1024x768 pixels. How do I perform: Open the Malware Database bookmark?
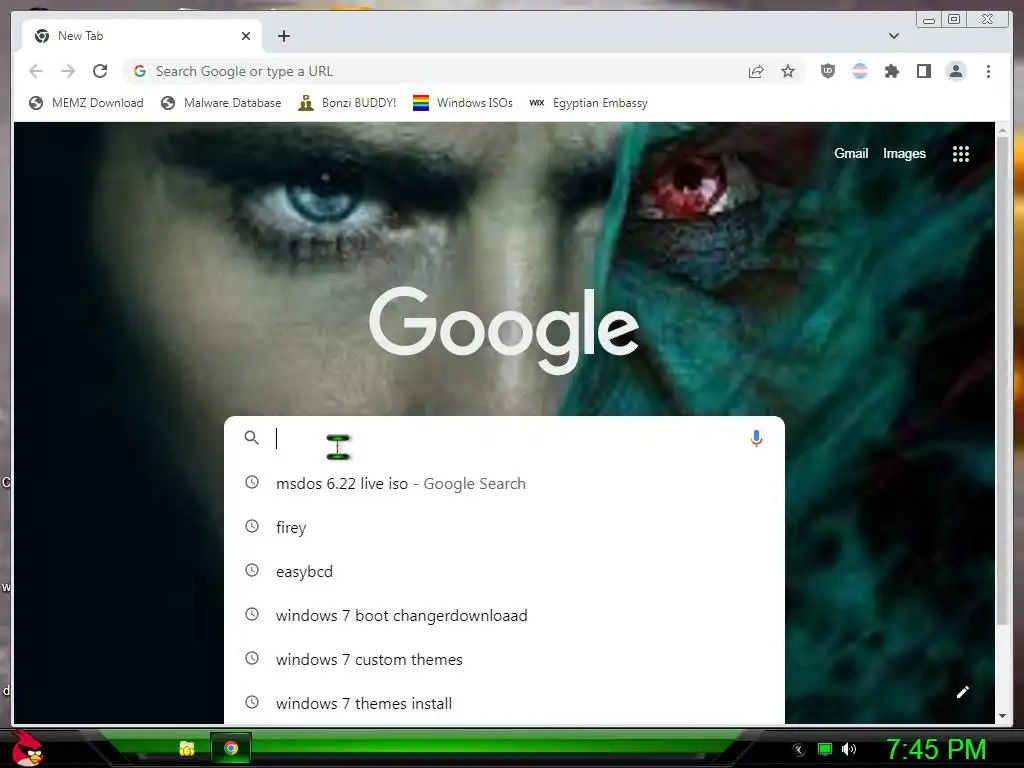(x=221, y=103)
